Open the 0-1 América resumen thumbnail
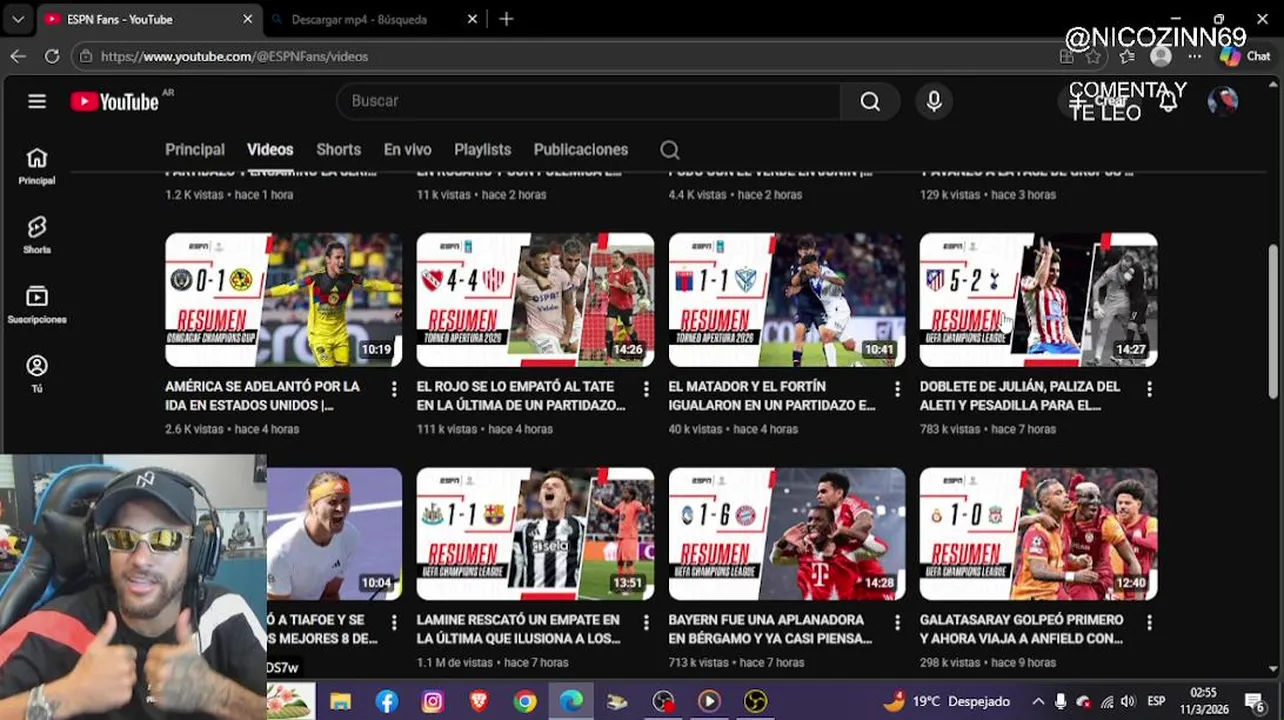Screen dimensions: 1284x720 click(284, 300)
